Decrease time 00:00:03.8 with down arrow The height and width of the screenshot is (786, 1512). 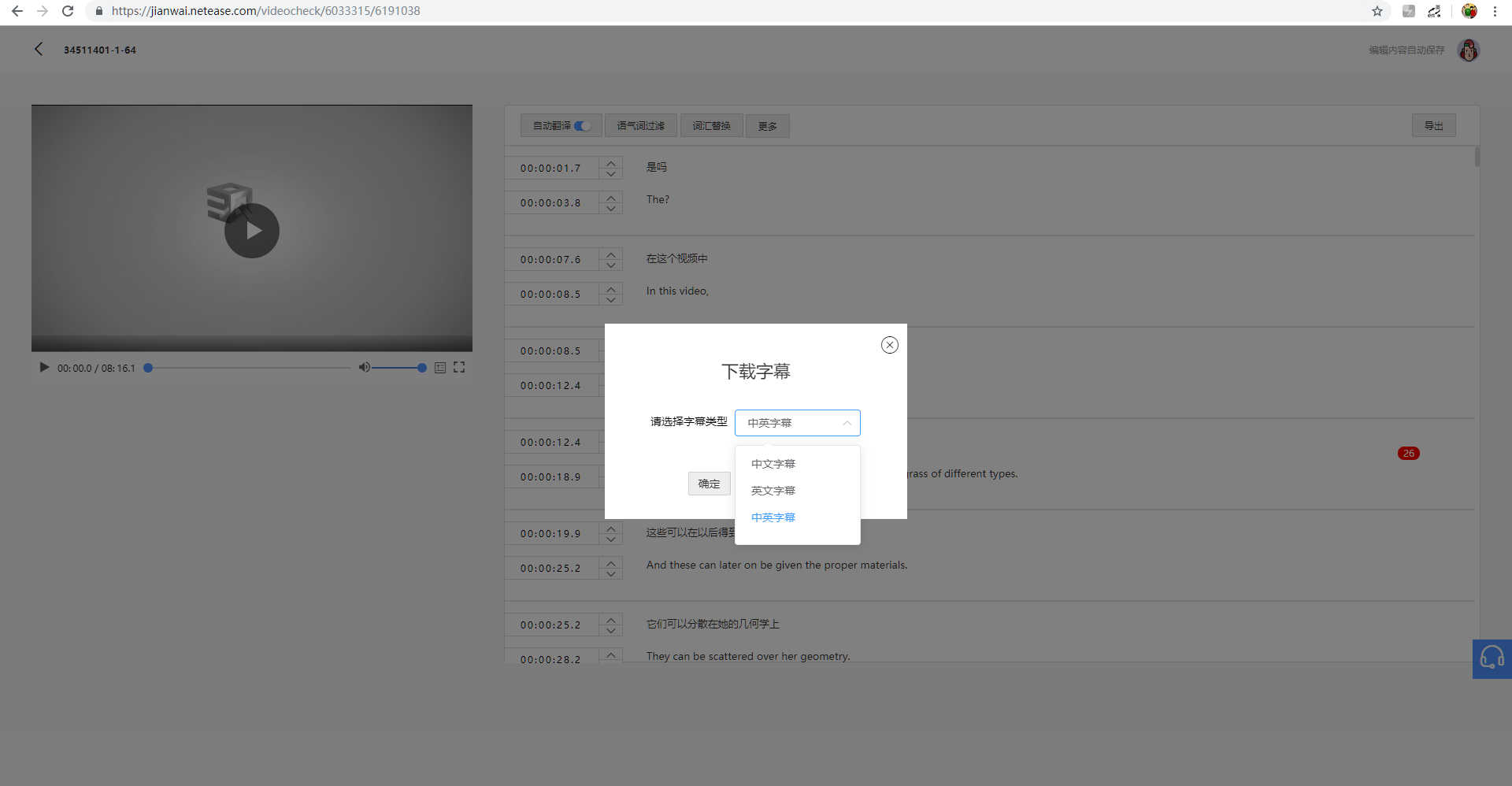611,209
